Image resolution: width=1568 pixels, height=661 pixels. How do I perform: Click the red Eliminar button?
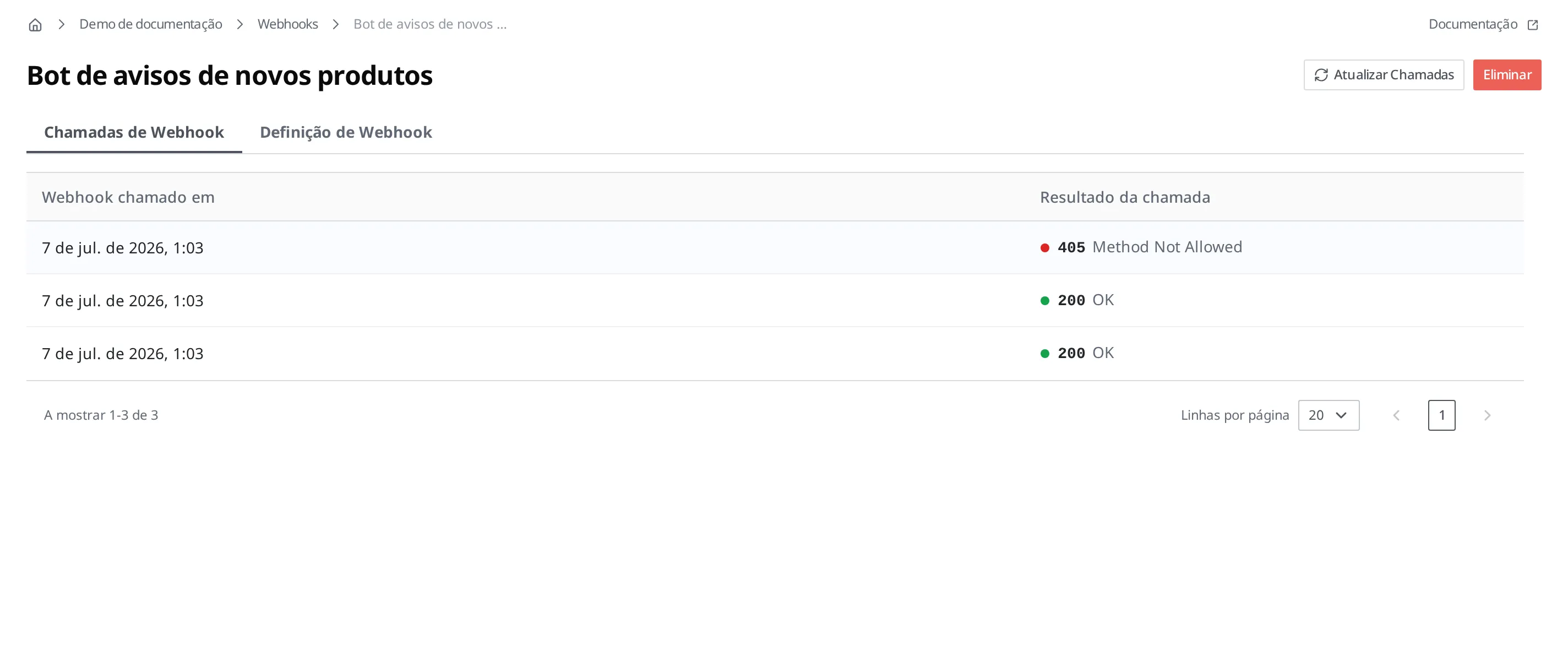pos(1506,75)
